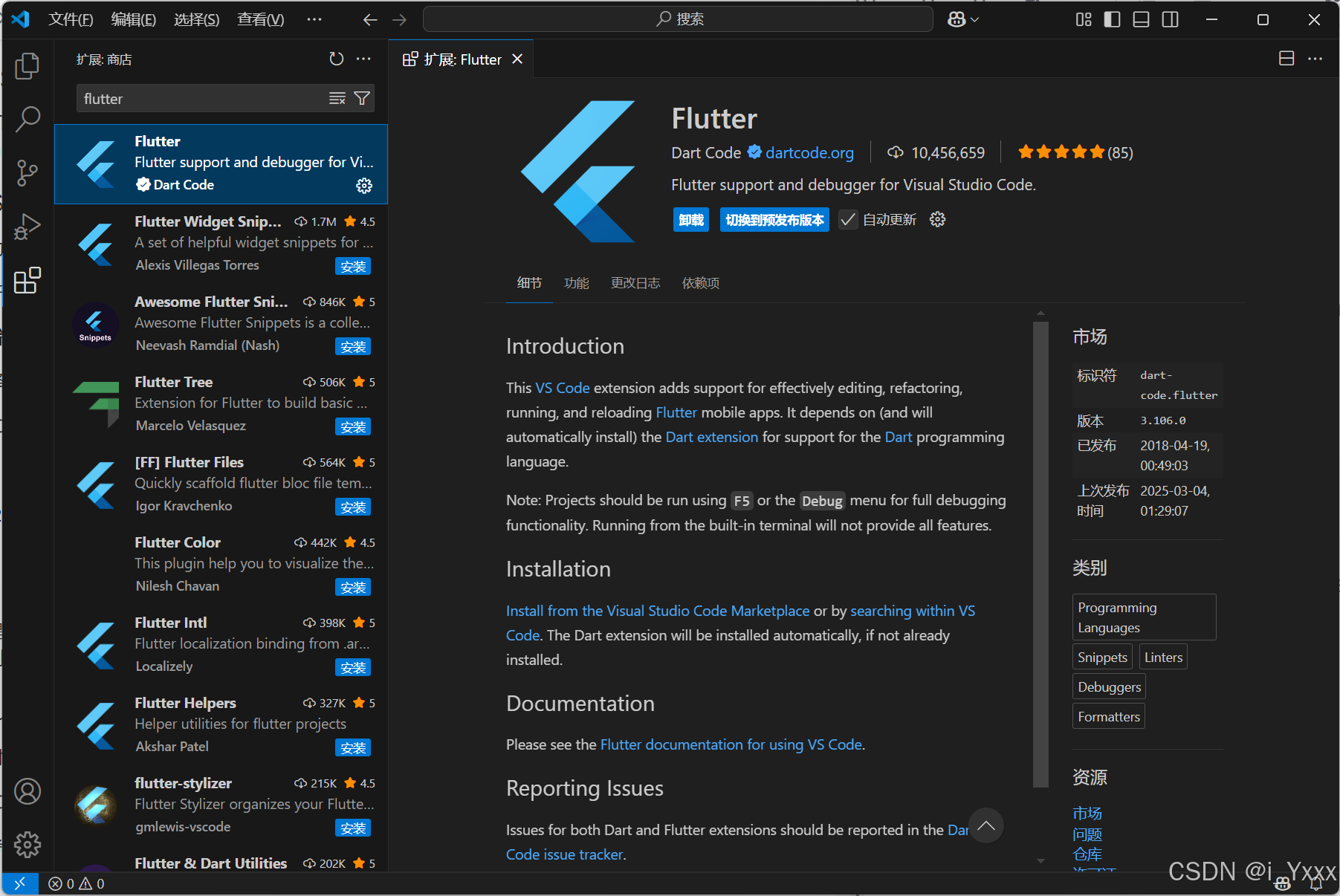
Task: Click the command center 搜索 box
Action: (x=678, y=19)
